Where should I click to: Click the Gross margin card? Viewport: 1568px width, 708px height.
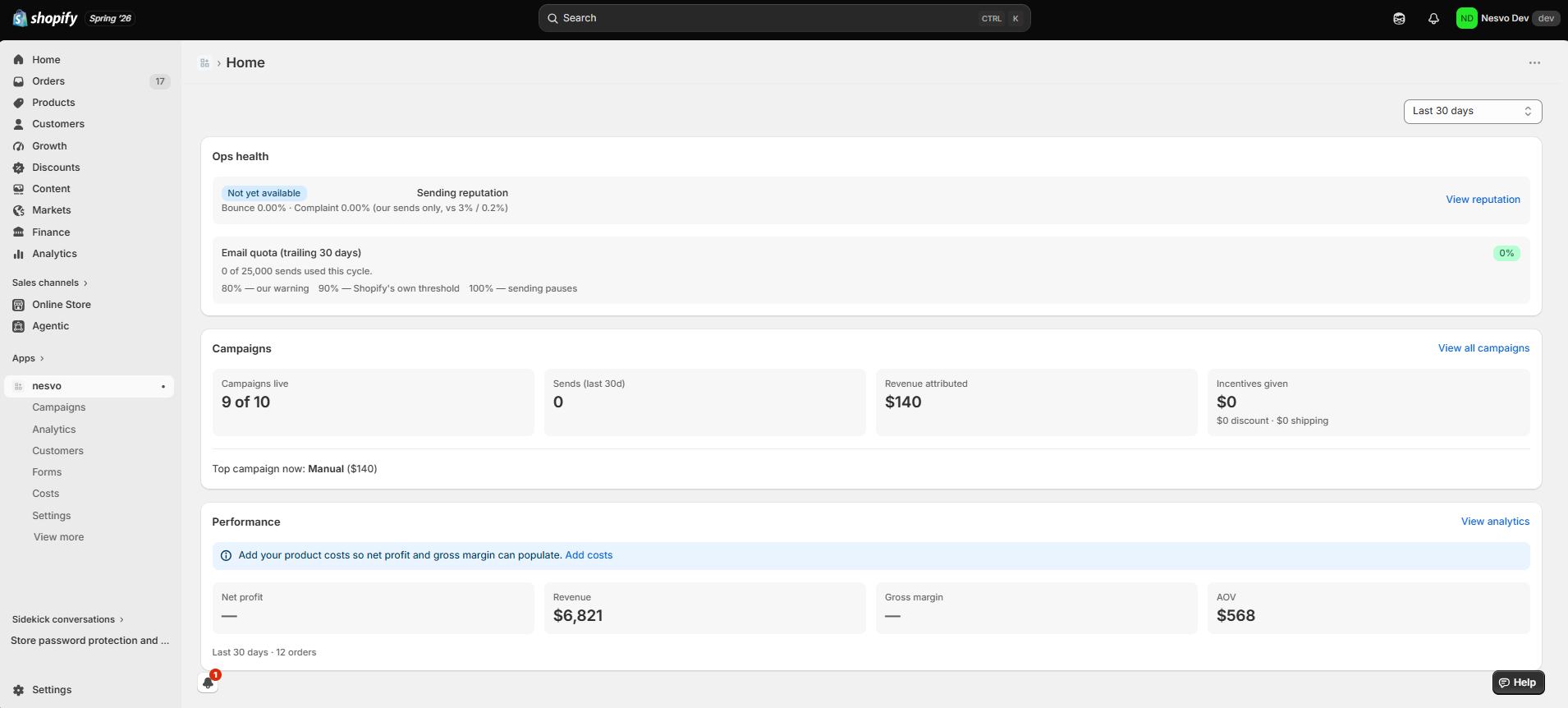point(1036,608)
